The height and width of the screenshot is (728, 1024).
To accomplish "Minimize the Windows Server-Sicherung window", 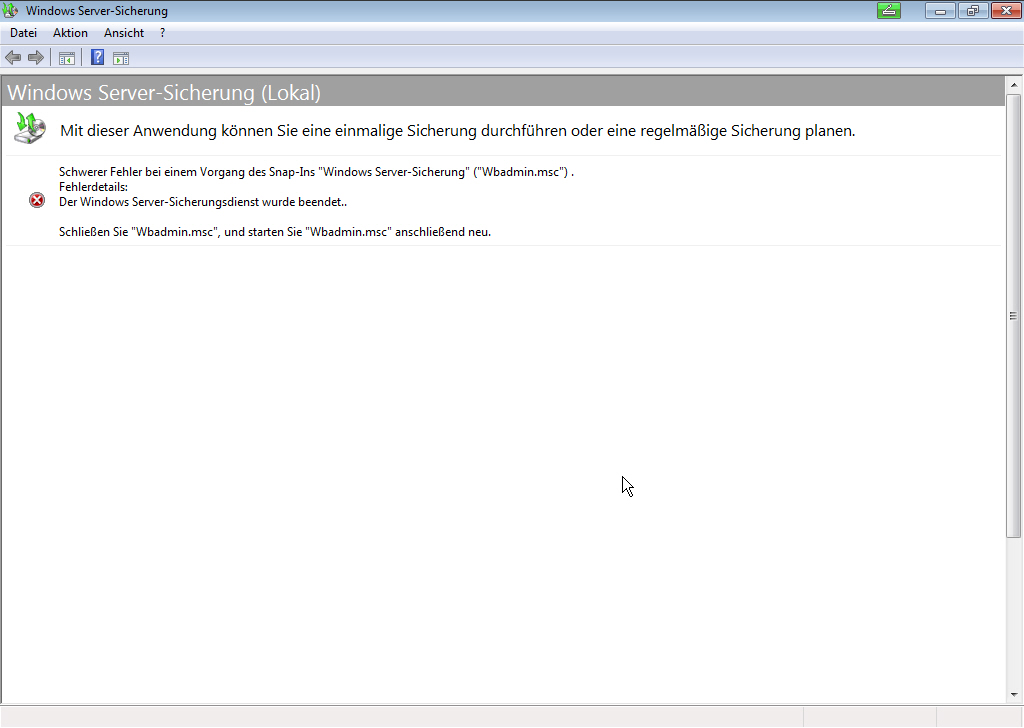I will tap(940, 10).
